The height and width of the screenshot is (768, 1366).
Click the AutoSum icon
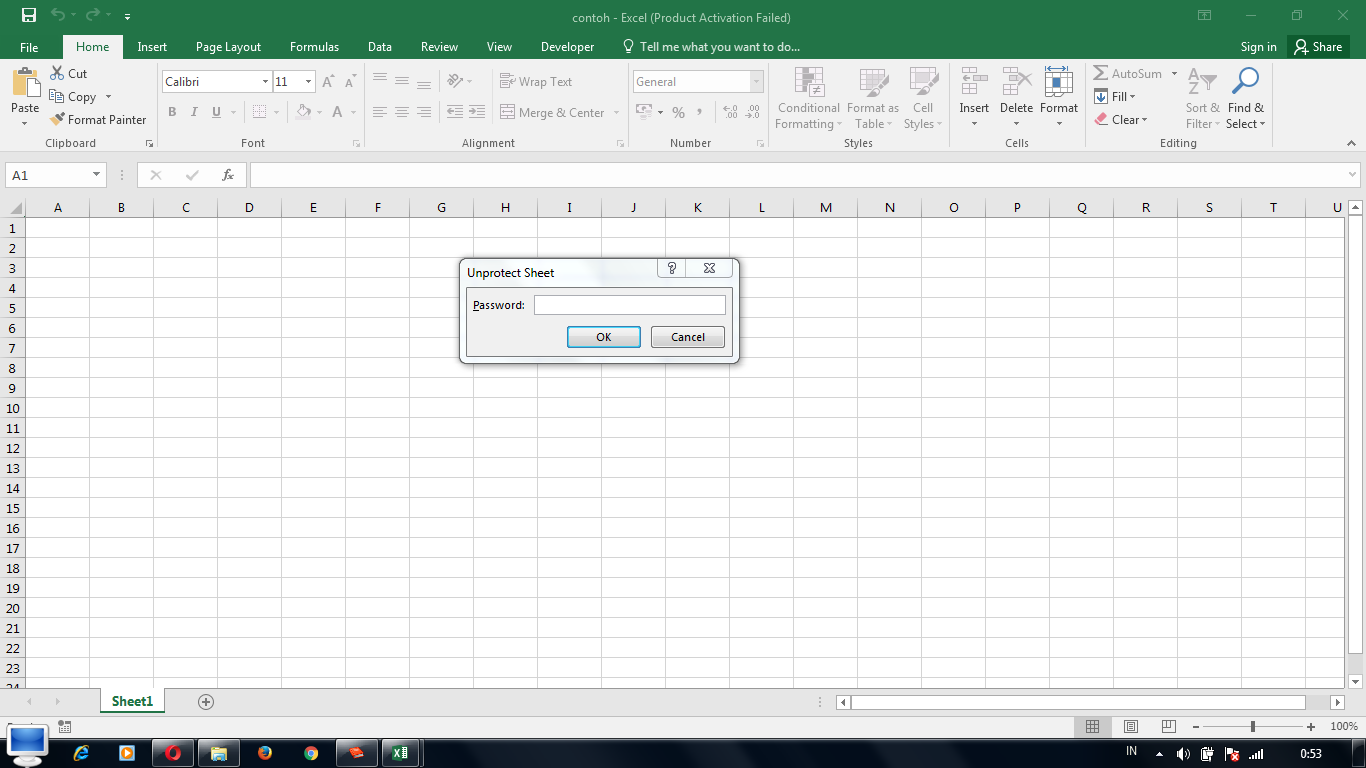[x=1101, y=73]
